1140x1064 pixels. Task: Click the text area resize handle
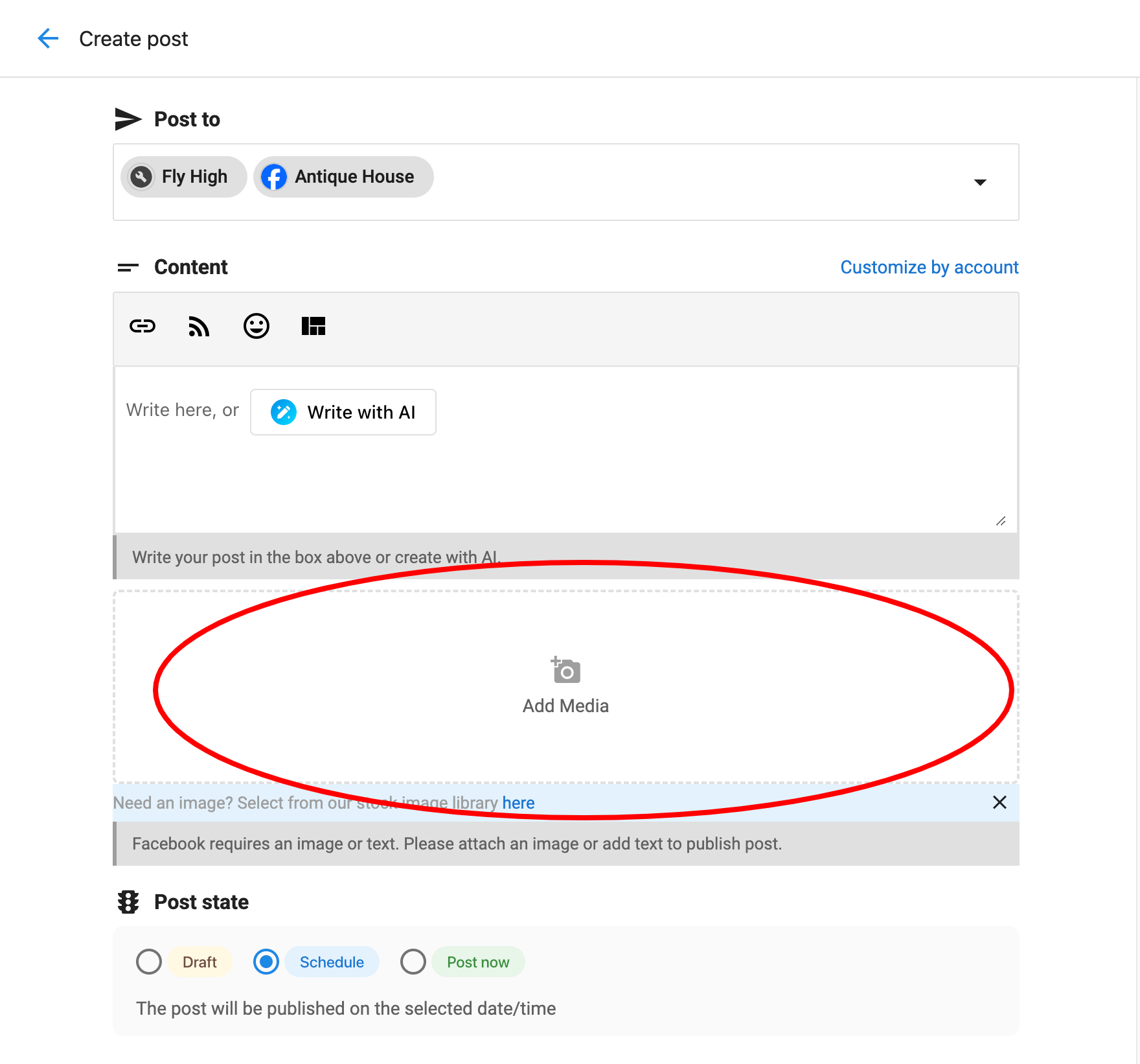point(1001,521)
